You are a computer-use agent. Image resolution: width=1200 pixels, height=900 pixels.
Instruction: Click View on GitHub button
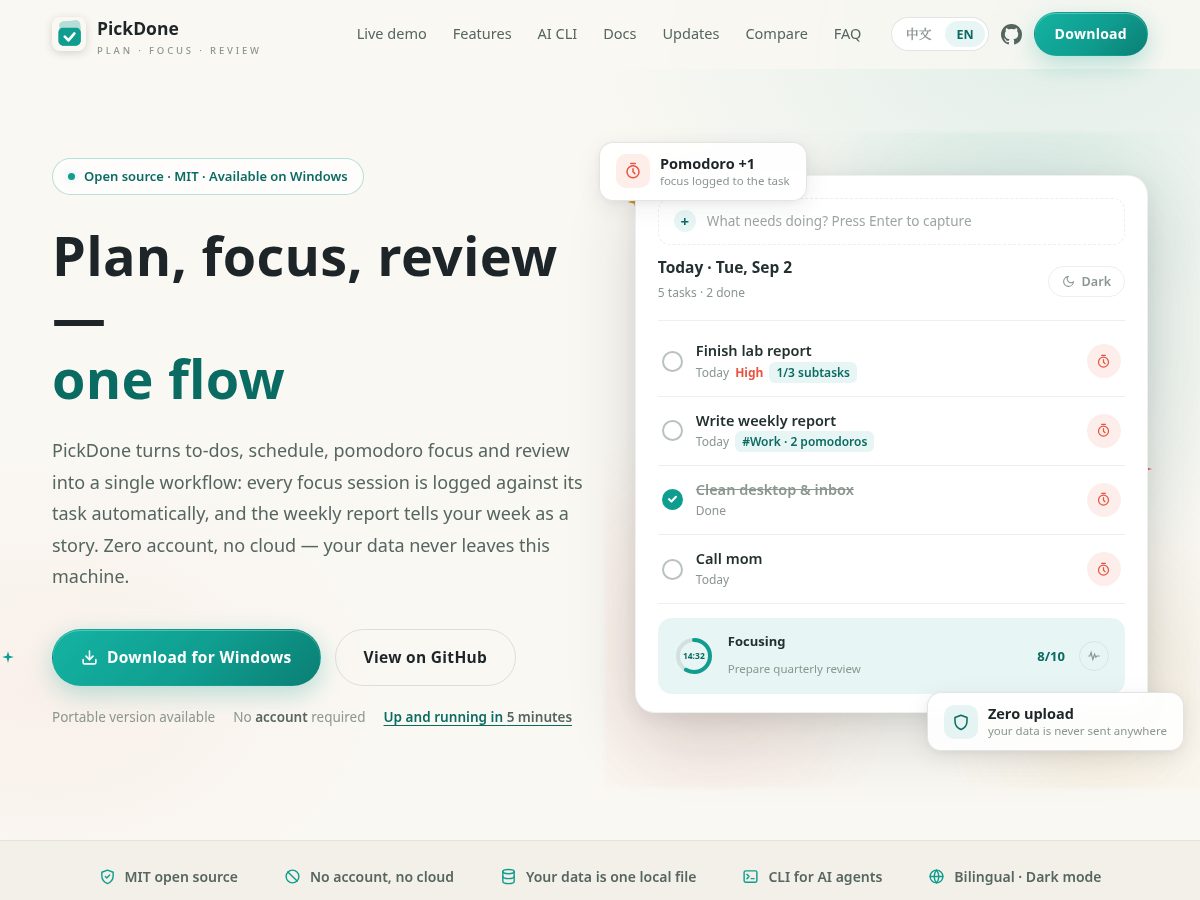(x=425, y=657)
